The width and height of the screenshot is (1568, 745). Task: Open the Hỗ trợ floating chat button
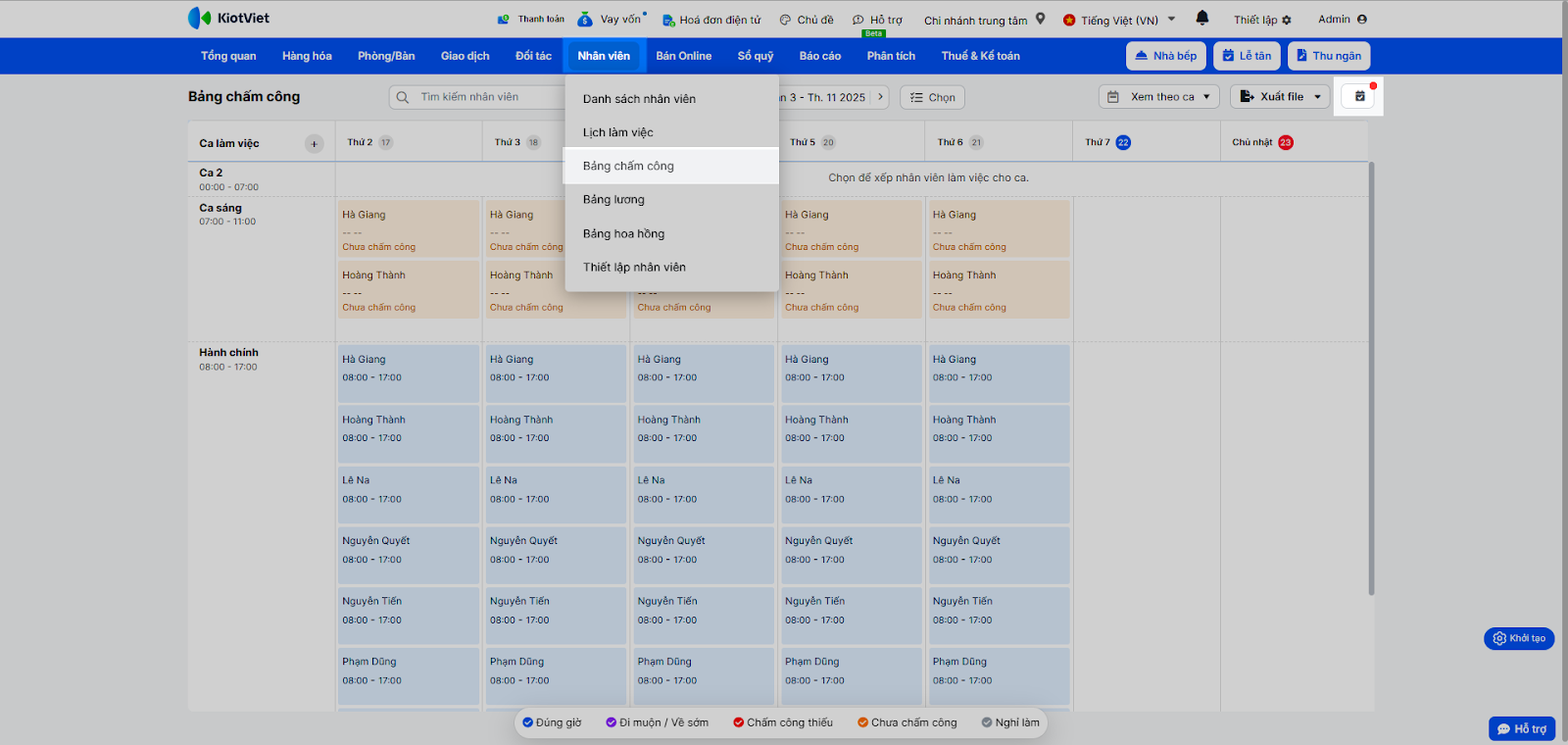1522,728
